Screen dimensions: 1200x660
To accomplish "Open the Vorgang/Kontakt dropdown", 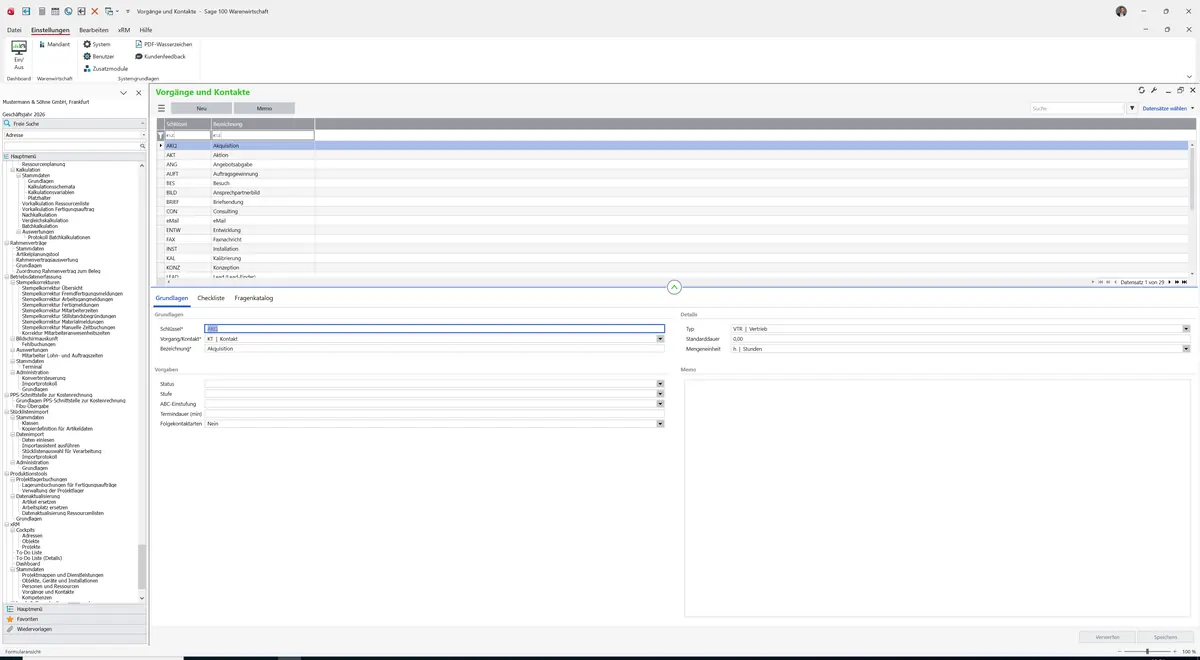I will point(660,339).
